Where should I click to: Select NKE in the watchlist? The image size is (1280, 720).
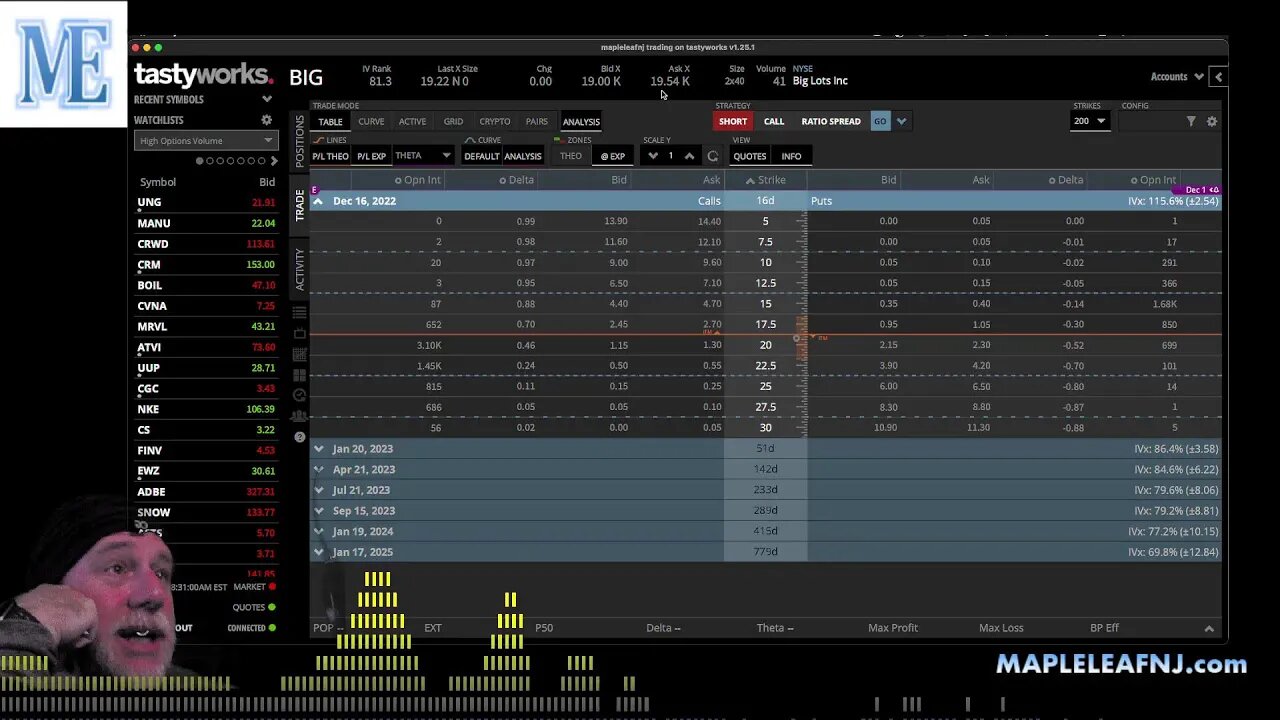205,409
